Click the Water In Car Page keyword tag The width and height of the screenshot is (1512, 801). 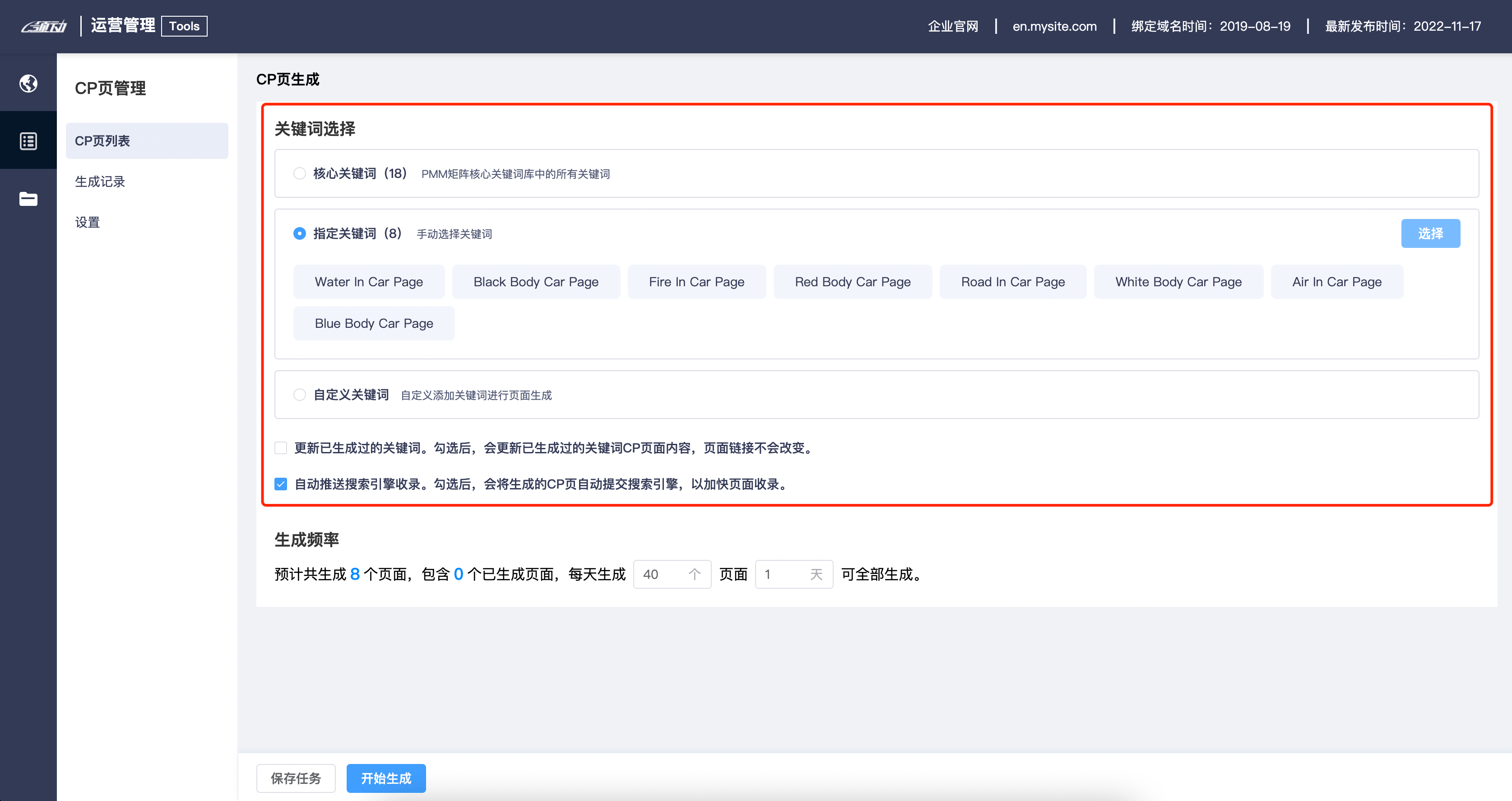(369, 282)
